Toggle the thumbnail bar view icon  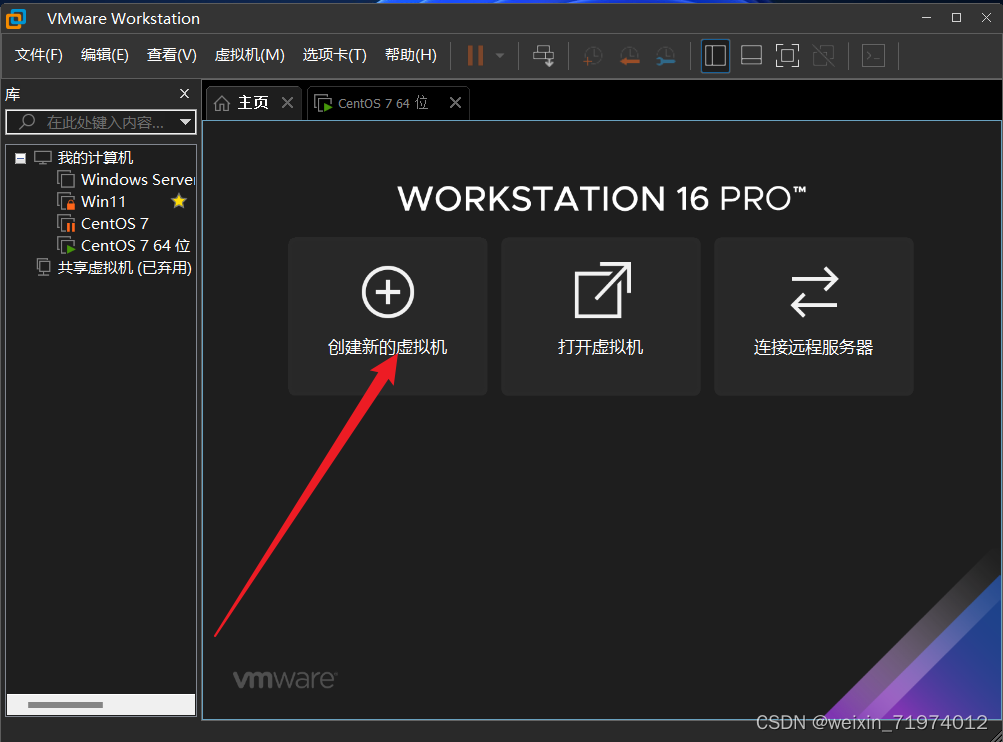pos(751,56)
